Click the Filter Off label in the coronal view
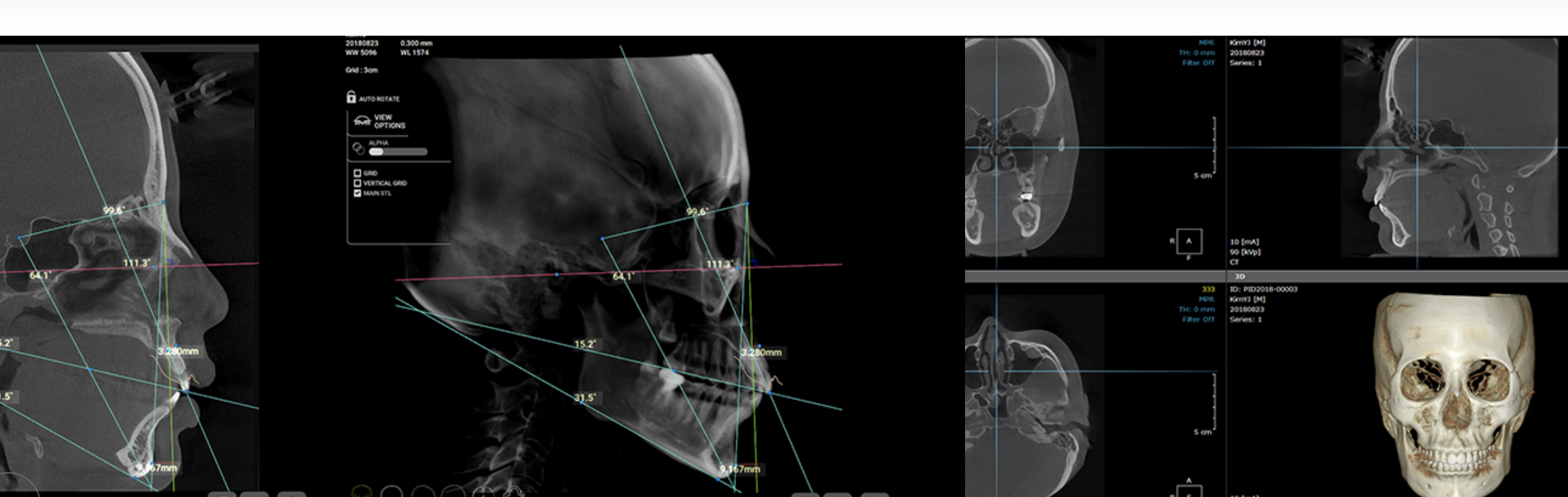Screen dimensions: 1568x497 pyautogui.click(x=1198, y=63)
